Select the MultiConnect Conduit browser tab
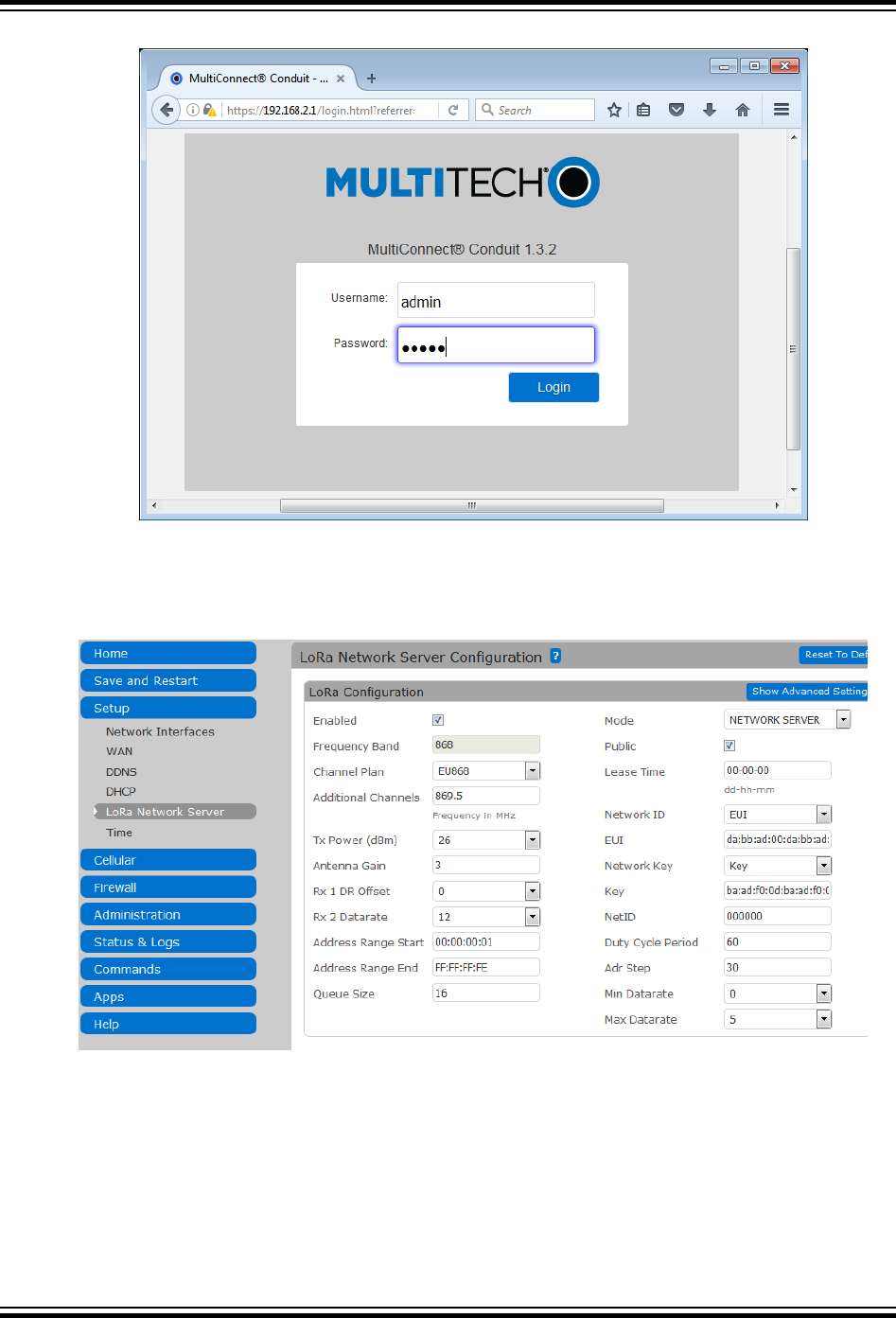 [x=257, y=79]
